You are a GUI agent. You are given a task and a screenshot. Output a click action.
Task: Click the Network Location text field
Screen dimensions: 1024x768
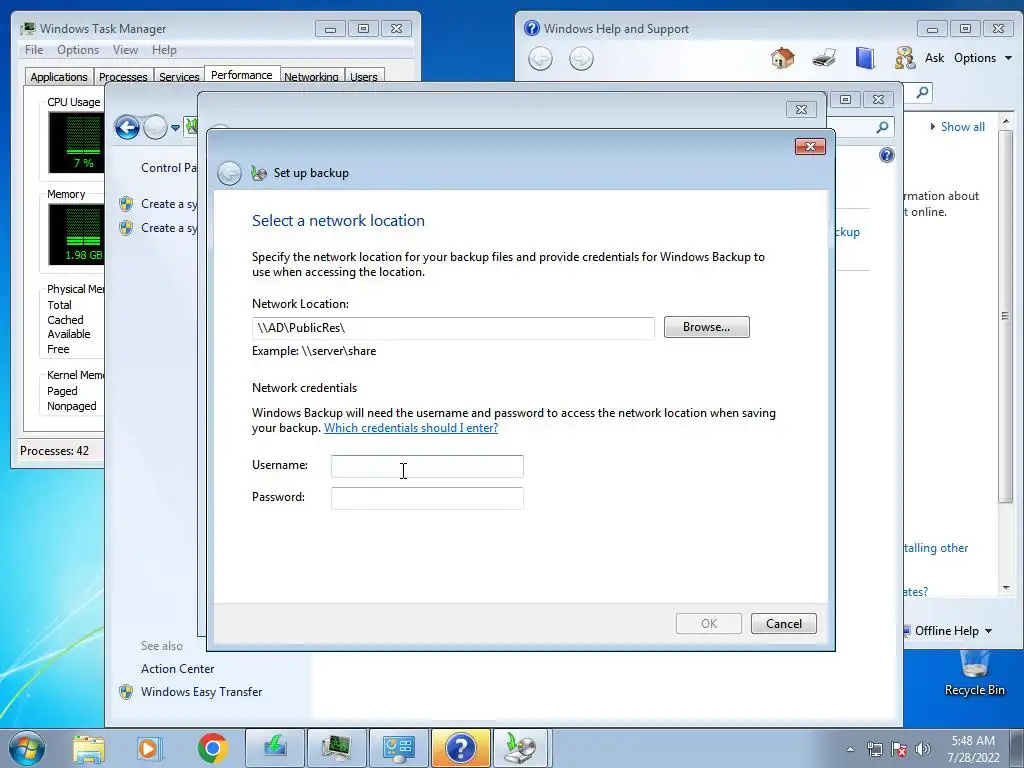click(x=453, y=328)
